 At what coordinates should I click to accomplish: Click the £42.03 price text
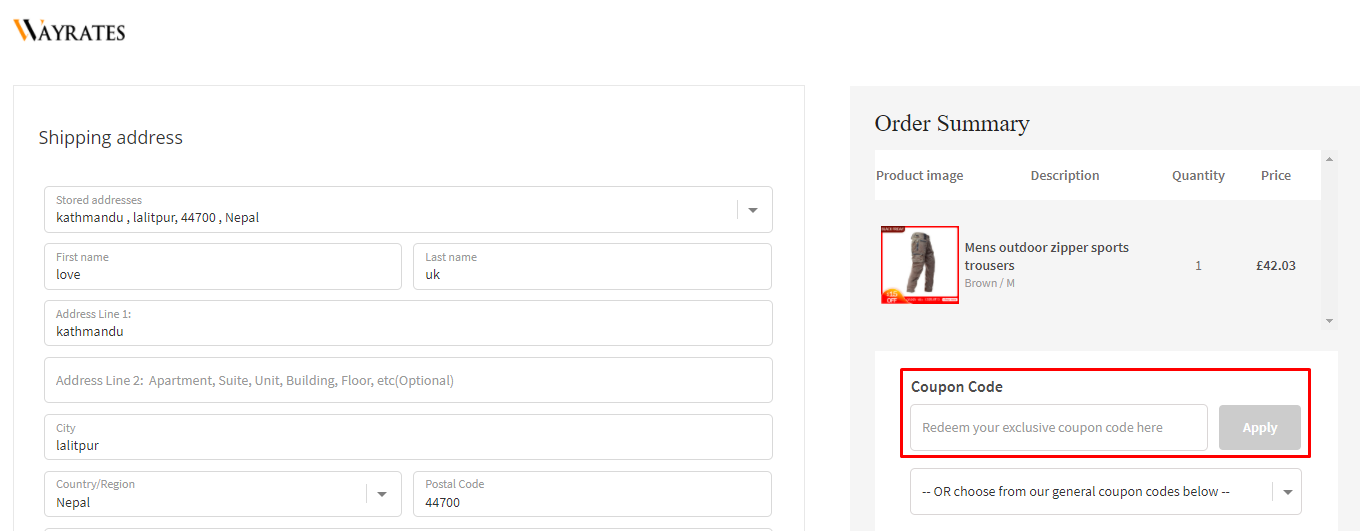coord(1275,266)
